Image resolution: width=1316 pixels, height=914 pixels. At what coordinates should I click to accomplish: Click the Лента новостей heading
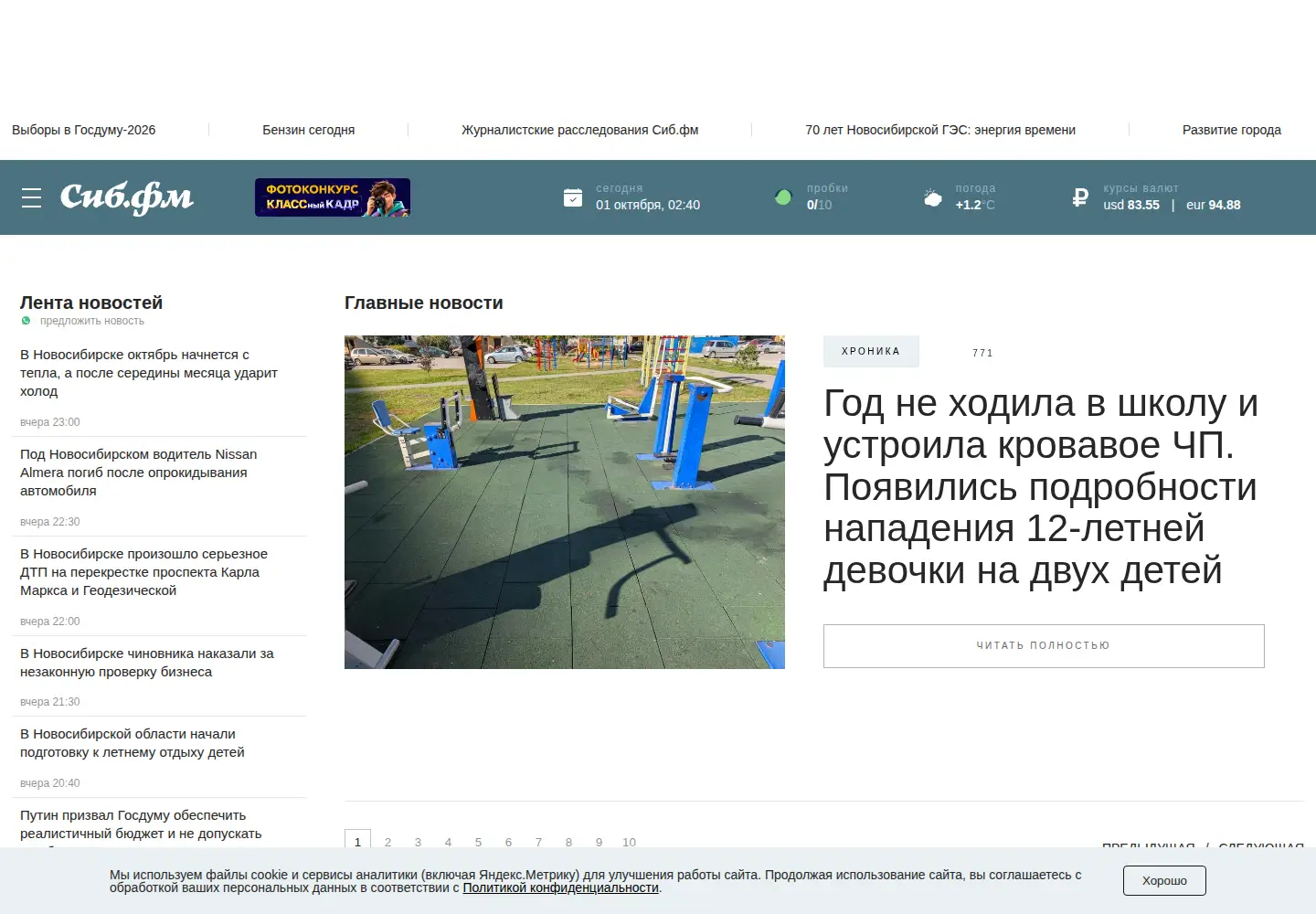pos(91,303)
